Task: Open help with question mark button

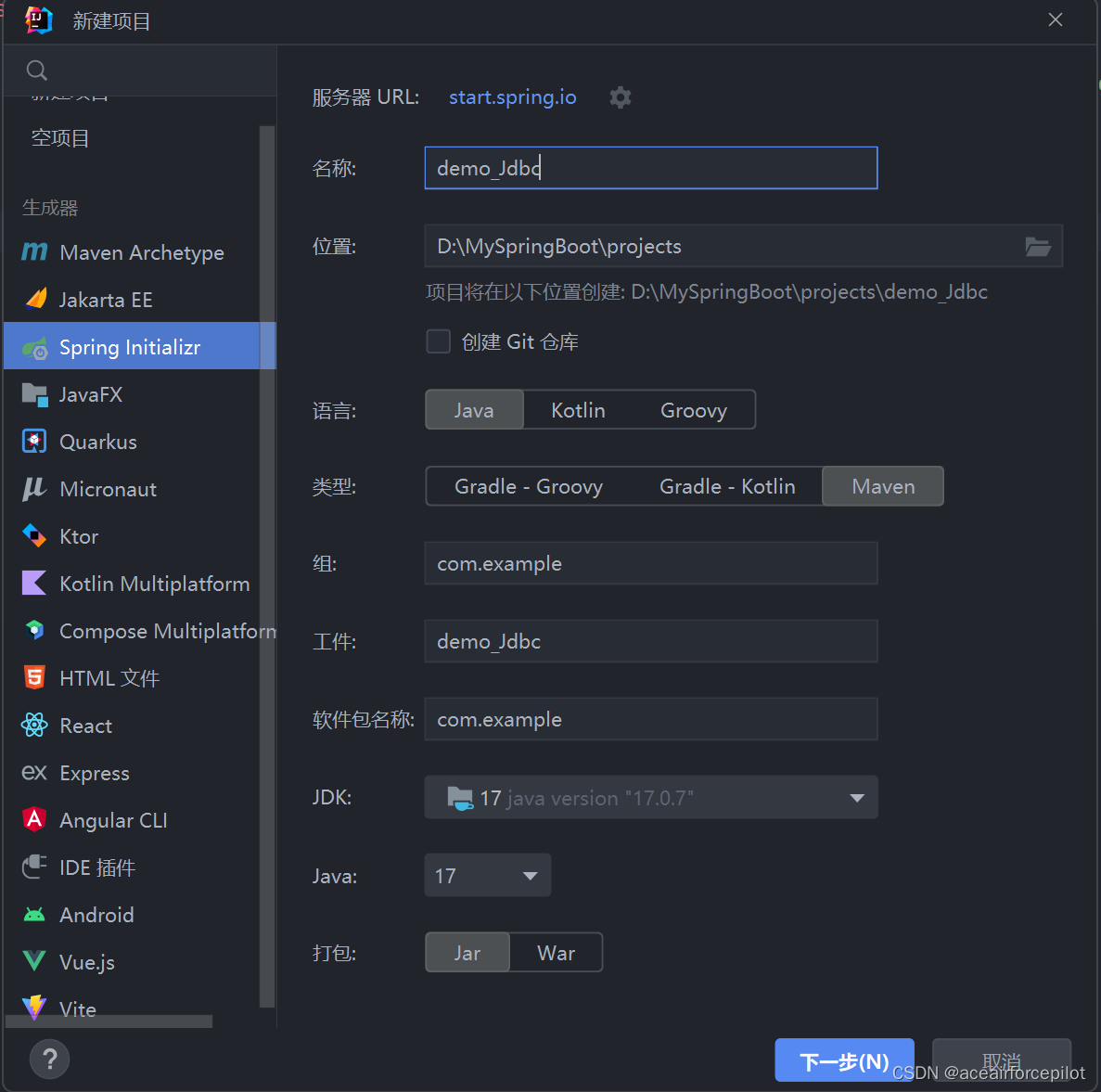Action: 50,1059
